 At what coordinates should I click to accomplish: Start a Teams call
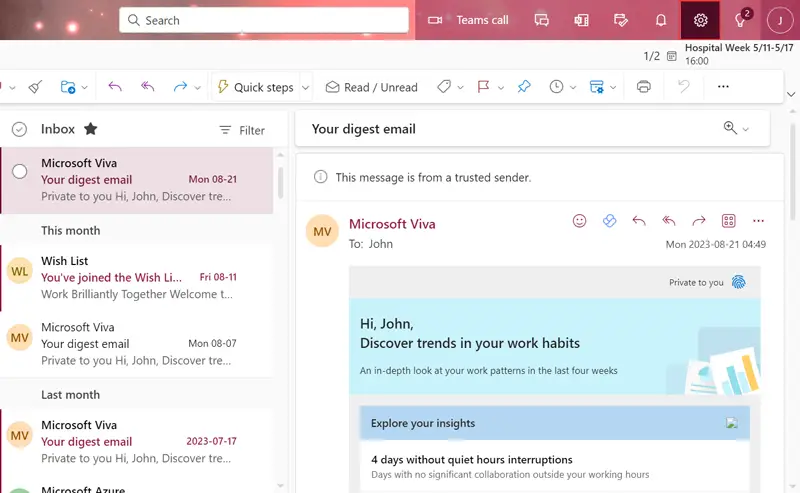pos(468,20)
